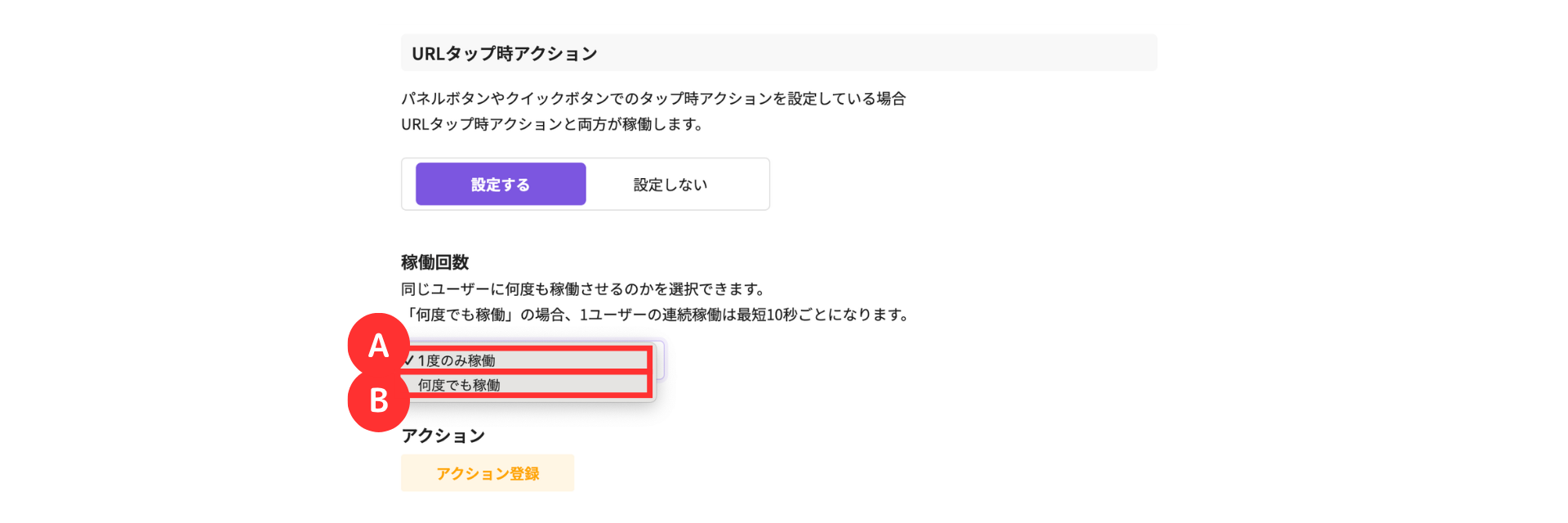Click the select box edge behind the dropdown list
The image size is (1568, 523).
[x=660, y=360]
